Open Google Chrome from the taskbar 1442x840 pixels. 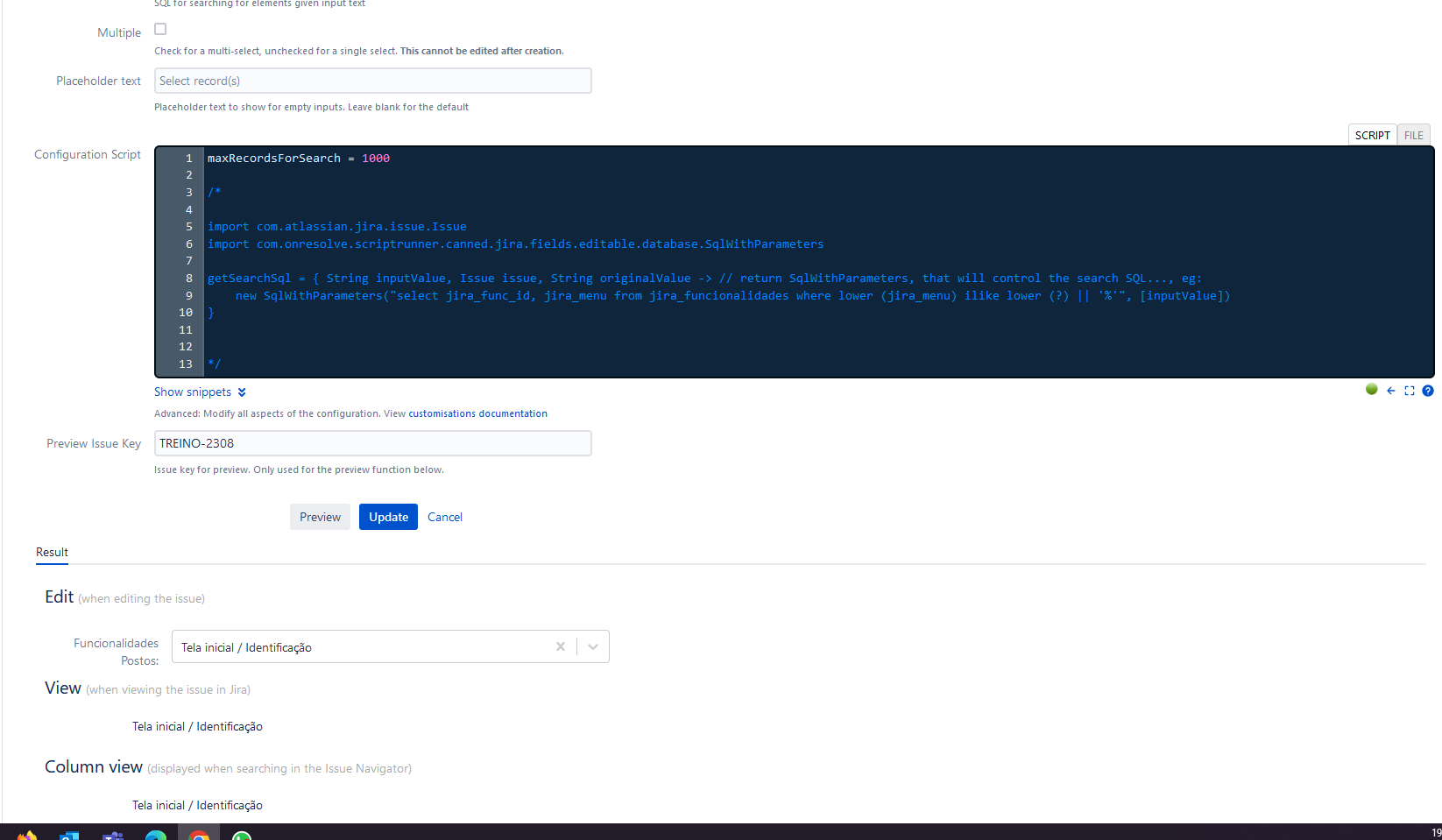(x=199, y=834)
